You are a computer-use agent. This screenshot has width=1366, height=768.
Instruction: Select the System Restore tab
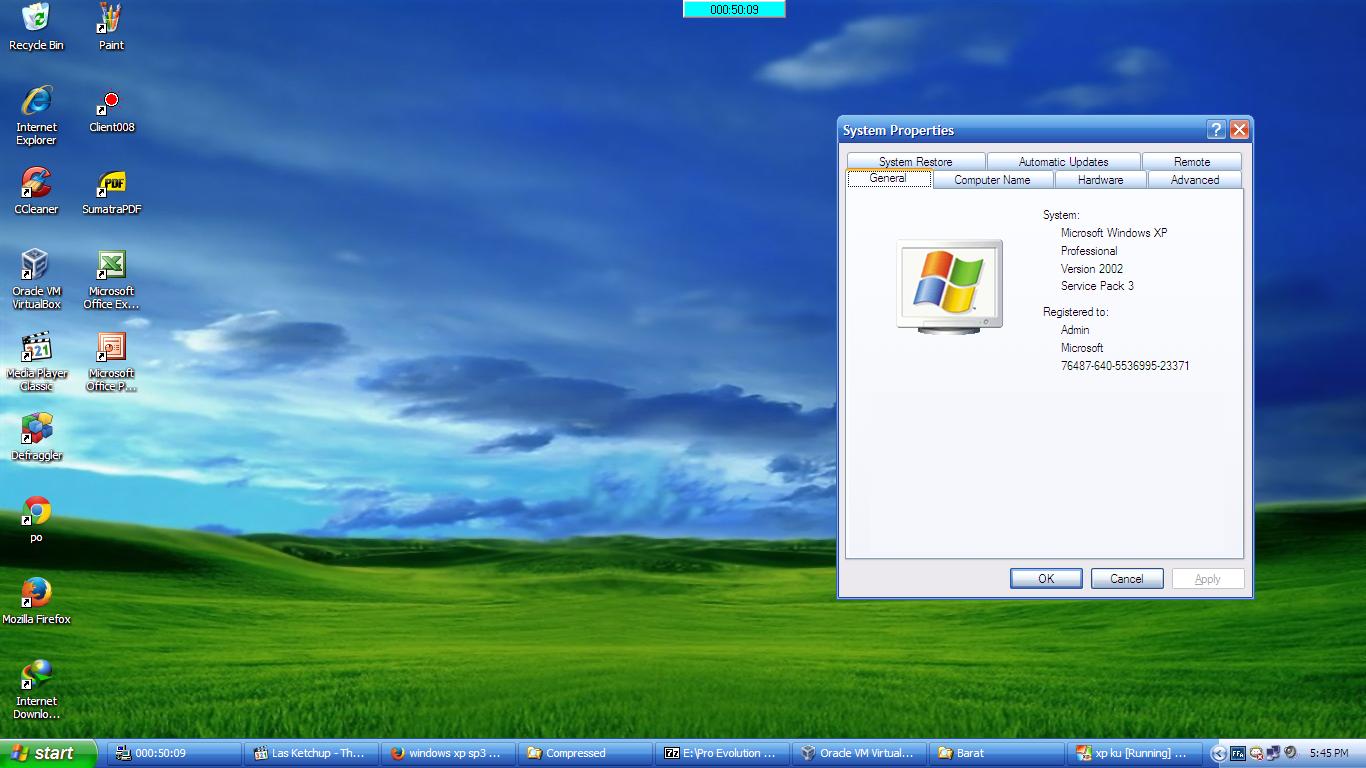pyautogui.click(x=915, y=160)
